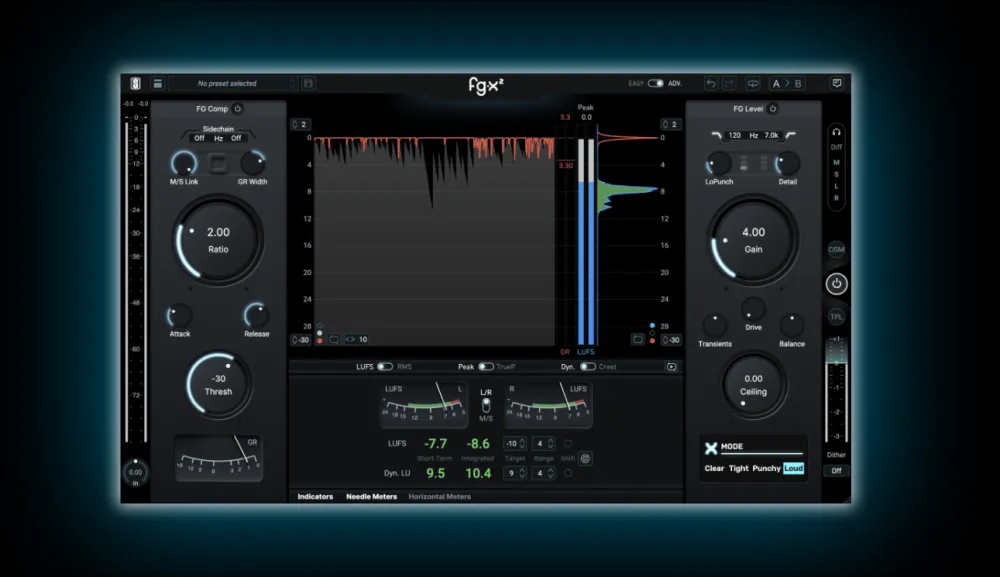Image resolution: width=1000 pixels, height=577 pixels.
Task: Click the M/S Link knob
Action: 184,164
